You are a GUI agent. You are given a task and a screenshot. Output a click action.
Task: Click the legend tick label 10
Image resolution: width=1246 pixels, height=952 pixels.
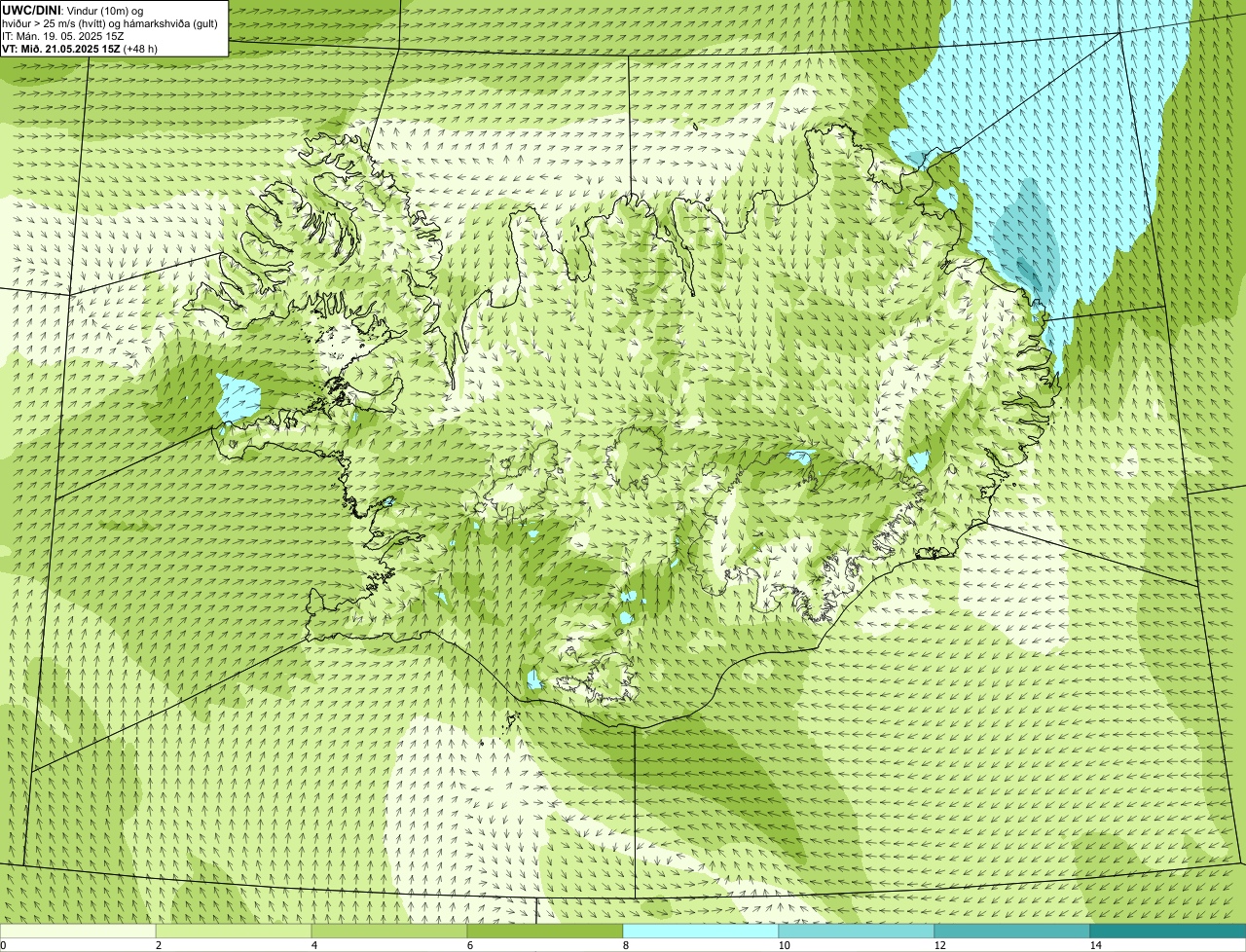coord(784,945)
